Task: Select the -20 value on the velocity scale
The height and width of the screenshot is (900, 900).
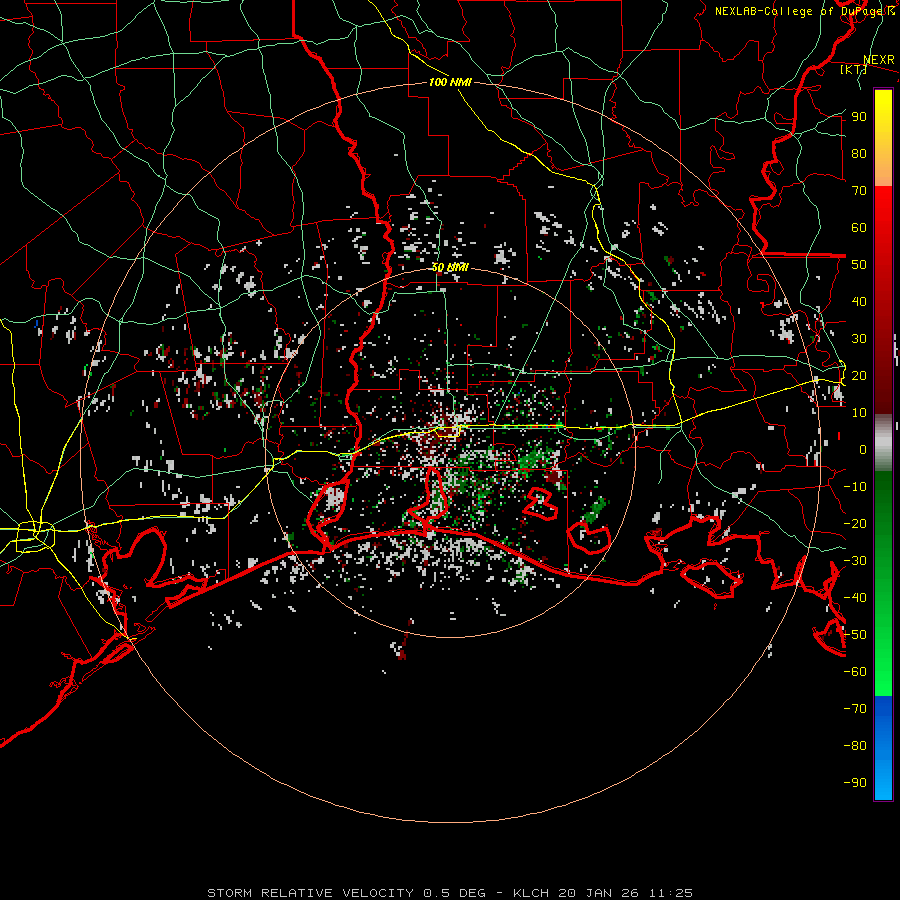Action: (855, 523)
